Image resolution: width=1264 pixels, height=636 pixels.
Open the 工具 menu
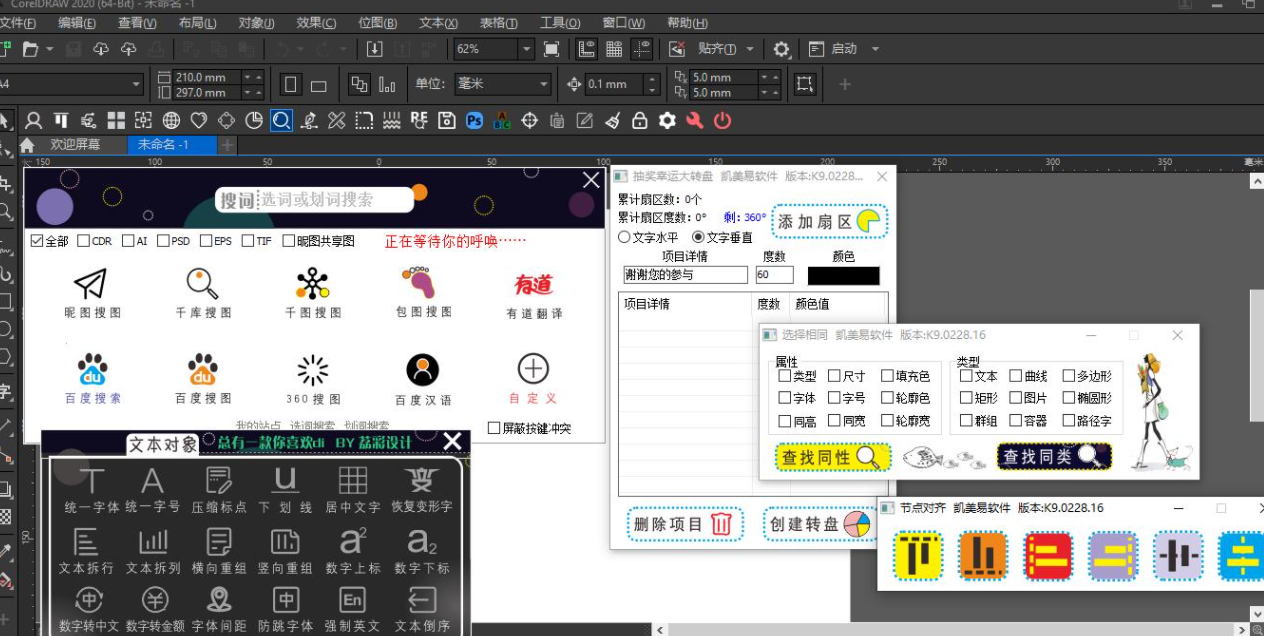(560, 23)
